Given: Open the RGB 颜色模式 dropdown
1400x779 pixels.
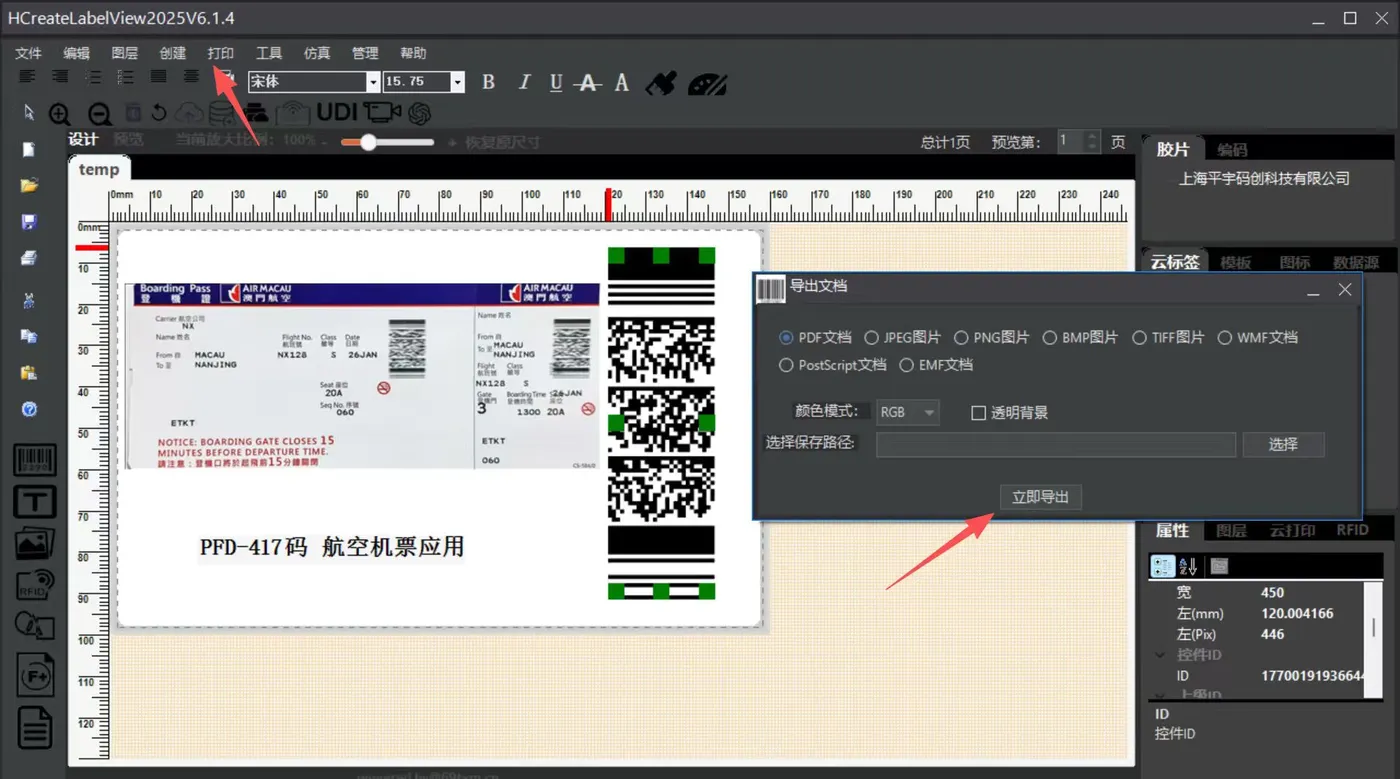Looking at the screenshot, I should (908, 412).
